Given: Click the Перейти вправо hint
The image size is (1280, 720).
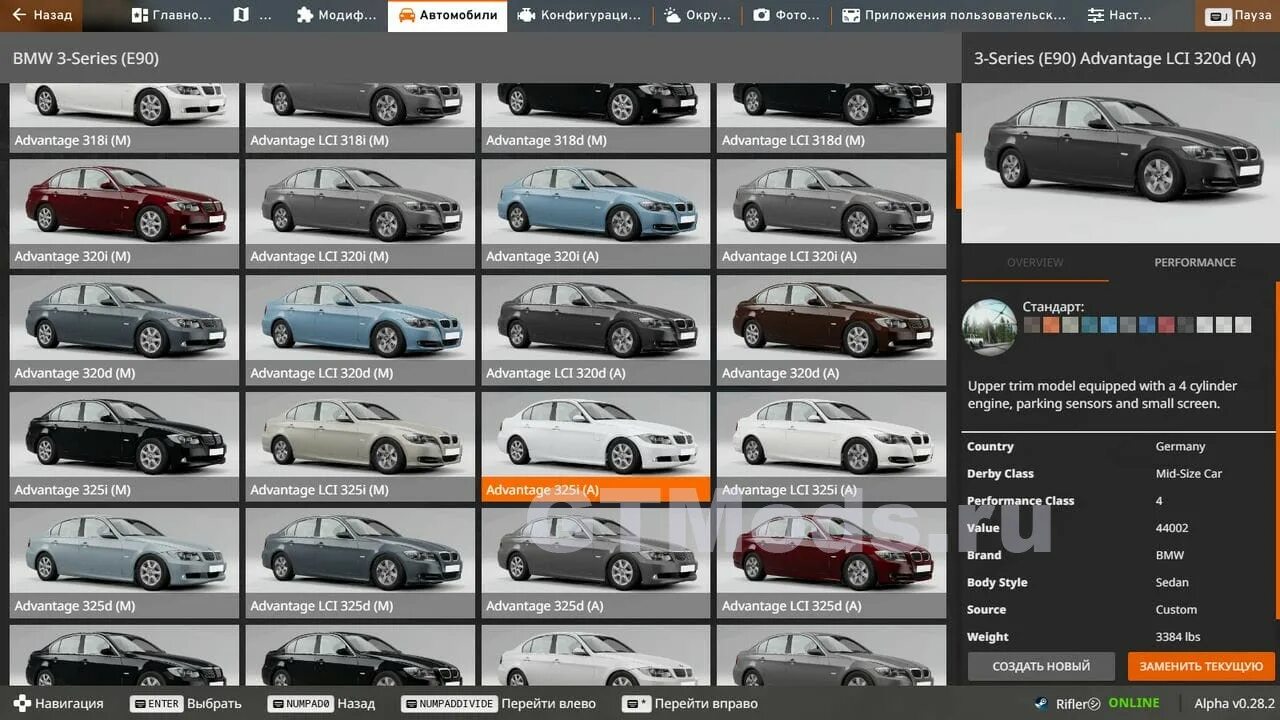Looking at the screenshot, I should (688, 703).
